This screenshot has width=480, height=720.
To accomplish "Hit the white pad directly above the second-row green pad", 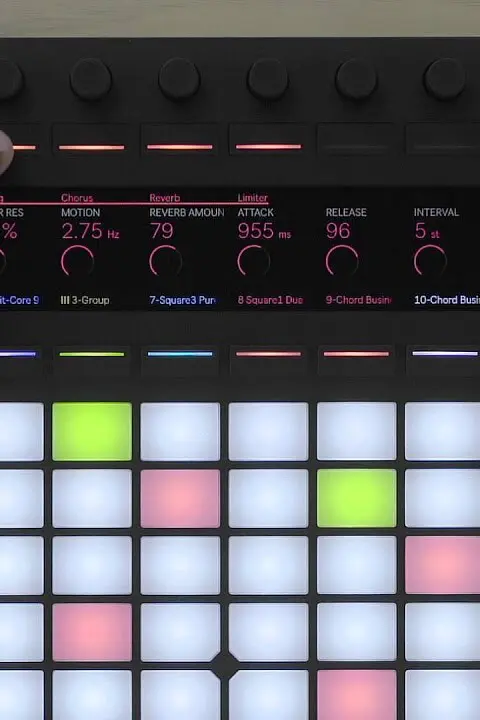I will tap(356, 432).
